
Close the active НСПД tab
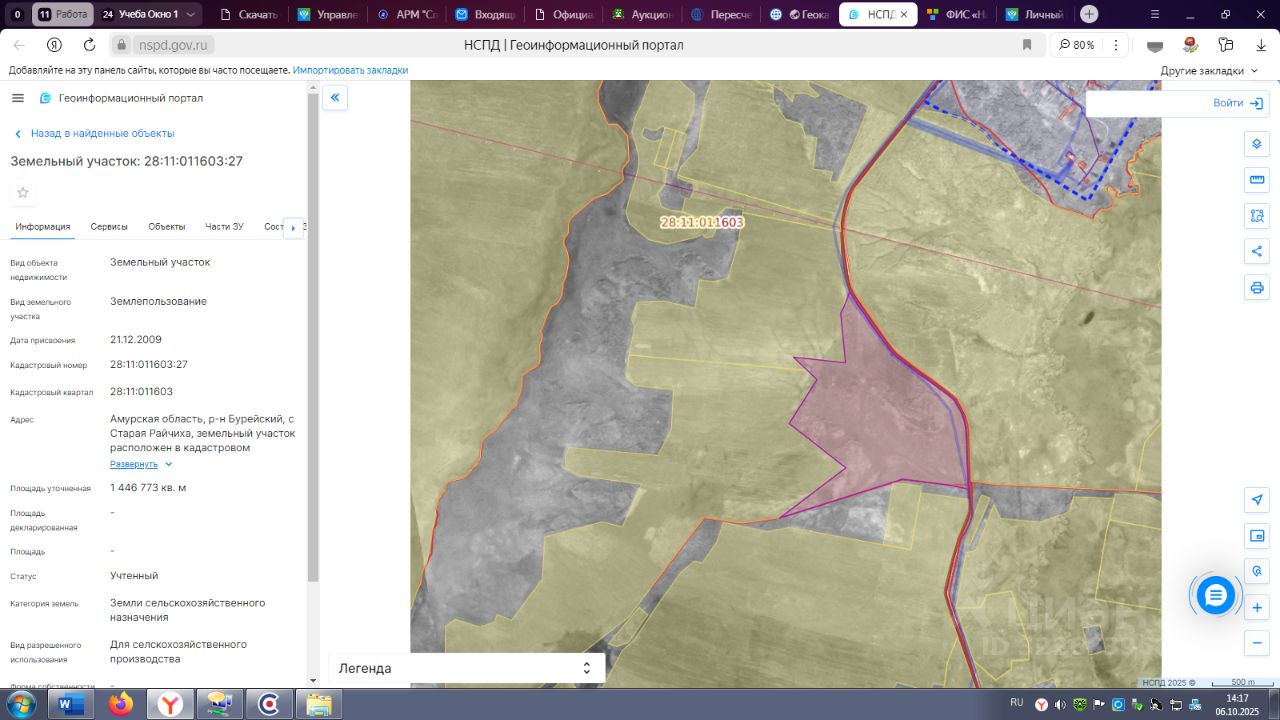[904, 15]
